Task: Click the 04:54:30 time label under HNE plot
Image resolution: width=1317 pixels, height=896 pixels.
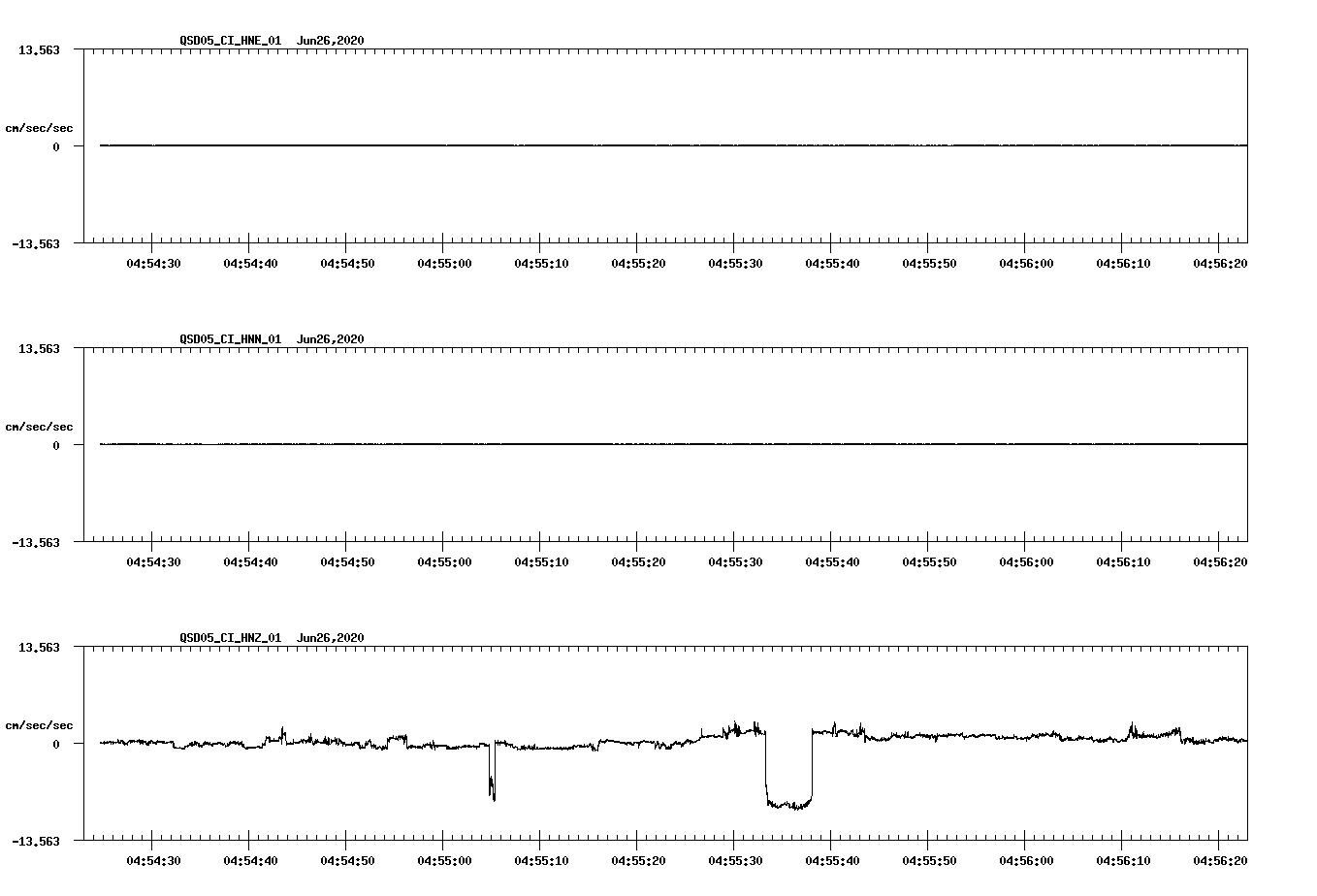Action: point(153,264)
